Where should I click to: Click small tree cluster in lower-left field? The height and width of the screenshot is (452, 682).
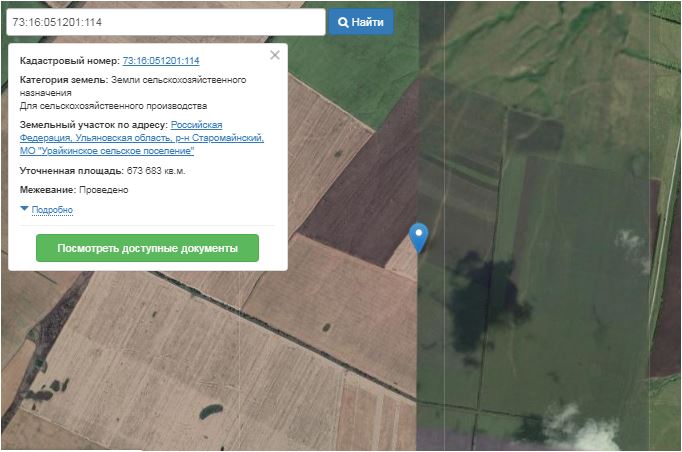click(210, 411)
